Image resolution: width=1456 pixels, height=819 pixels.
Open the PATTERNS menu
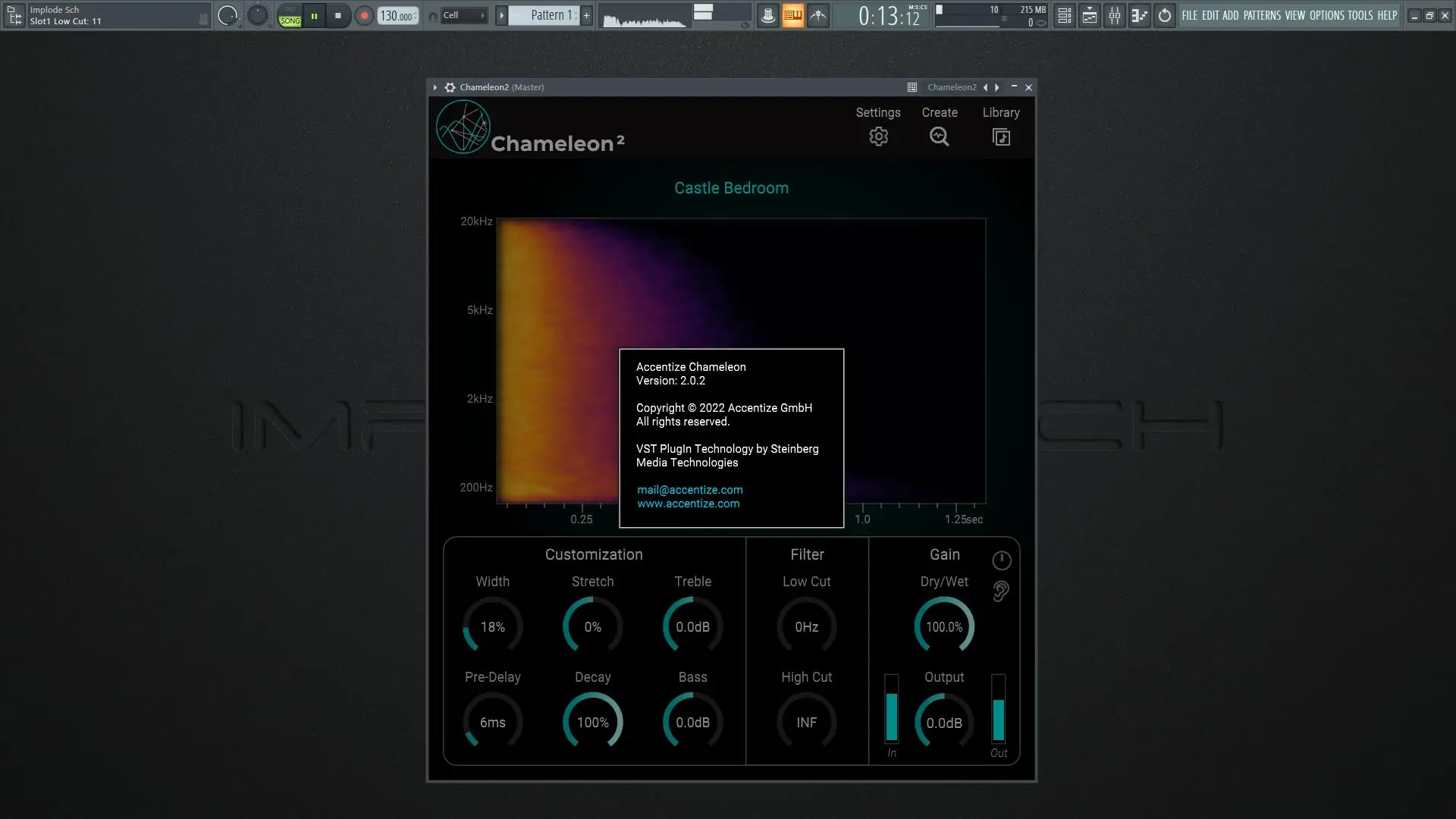(1262, 15)
